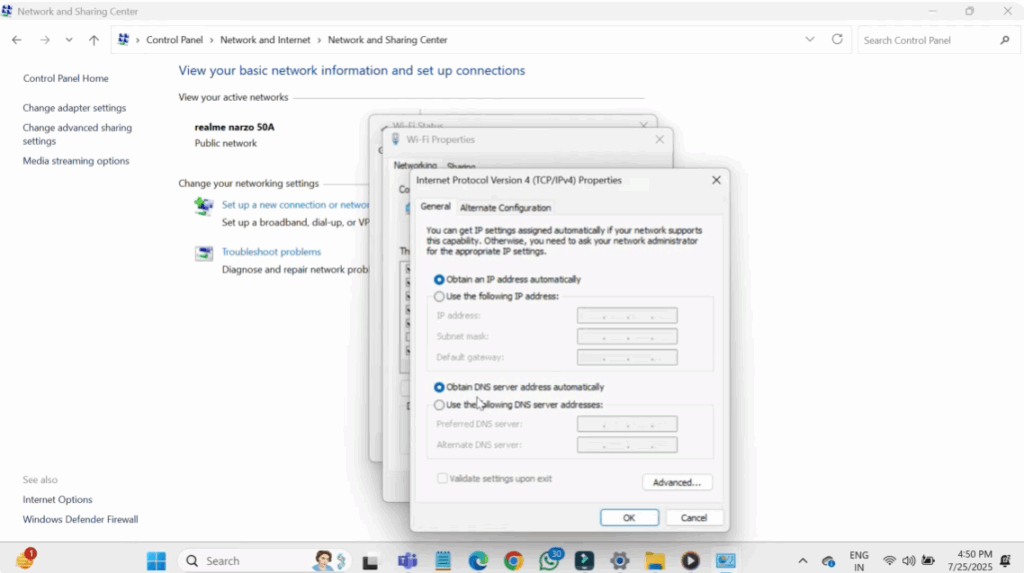Open the battery tray icon
1024x573 pixels.
coord(928,561)
